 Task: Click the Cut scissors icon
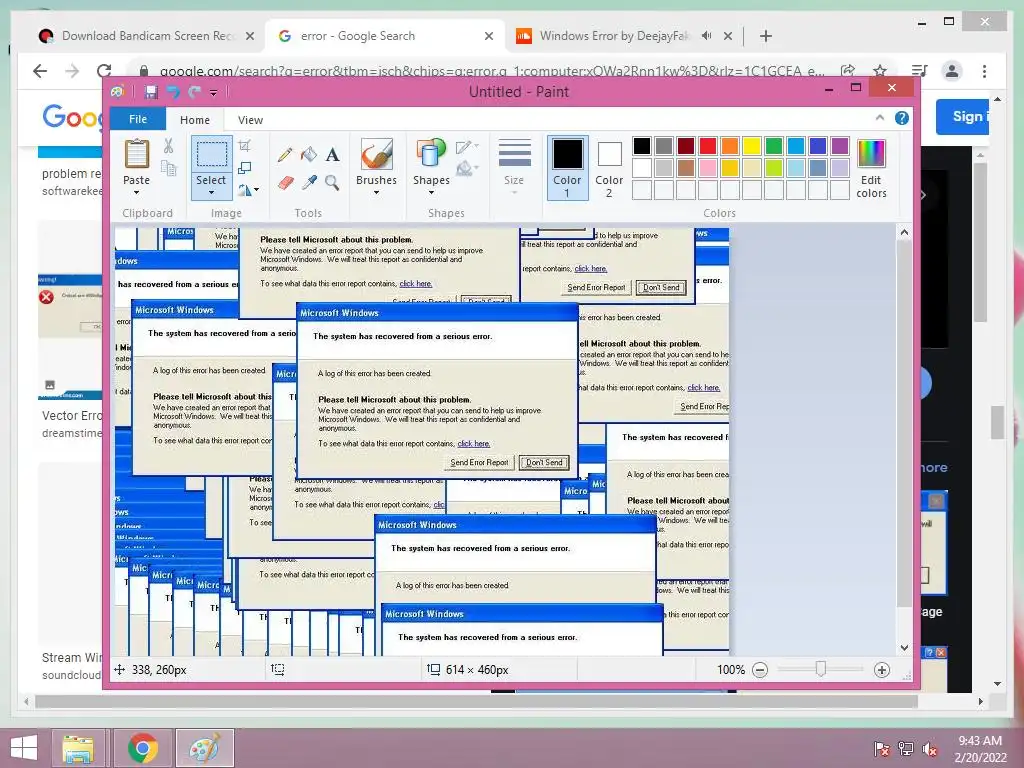[168, 146]
